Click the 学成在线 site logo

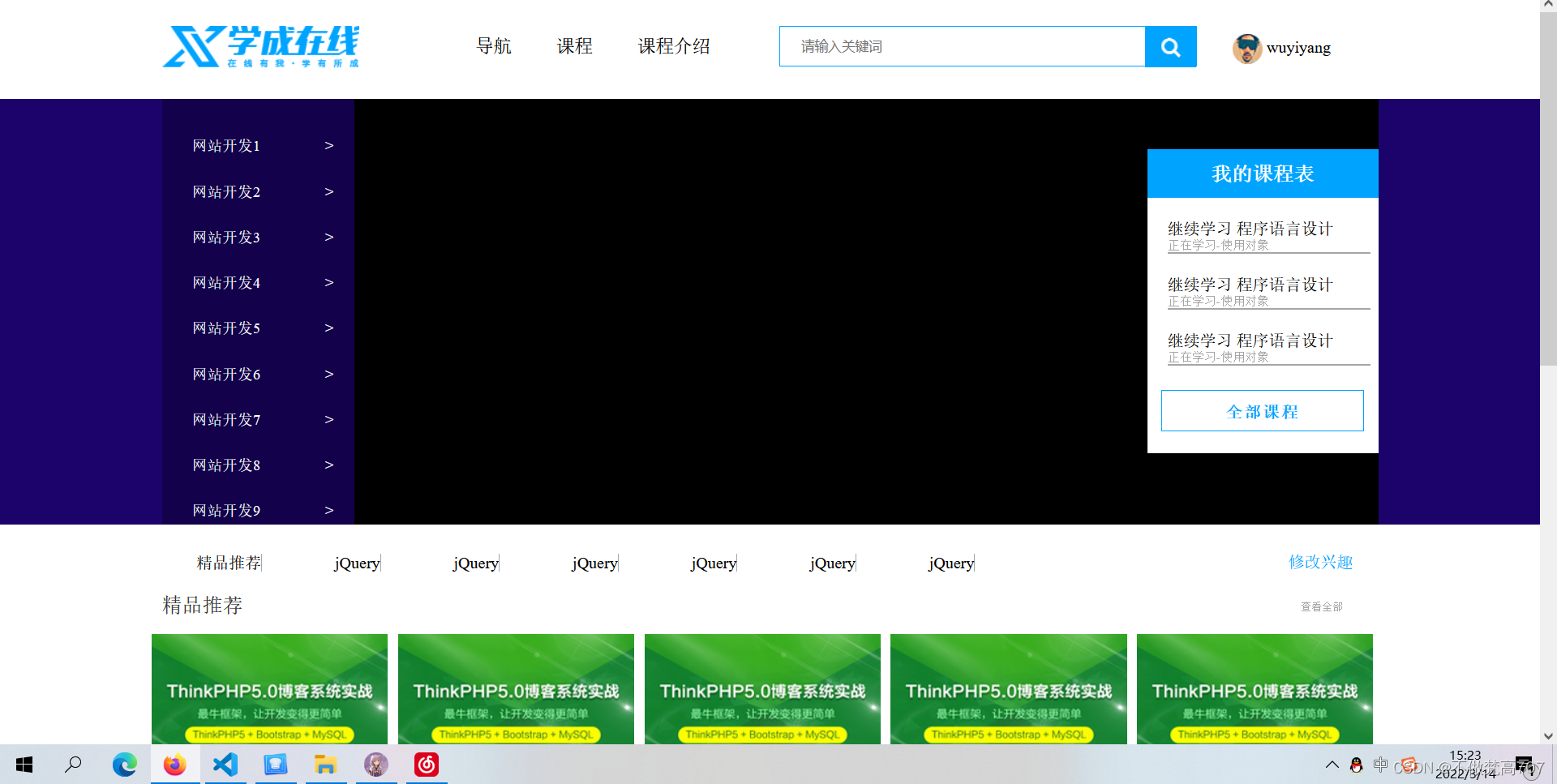click(261, 46)
